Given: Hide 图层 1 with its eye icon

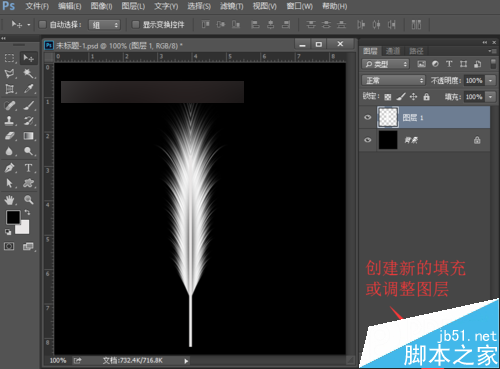Looking at the screenshot, I should tap(368, 117).
